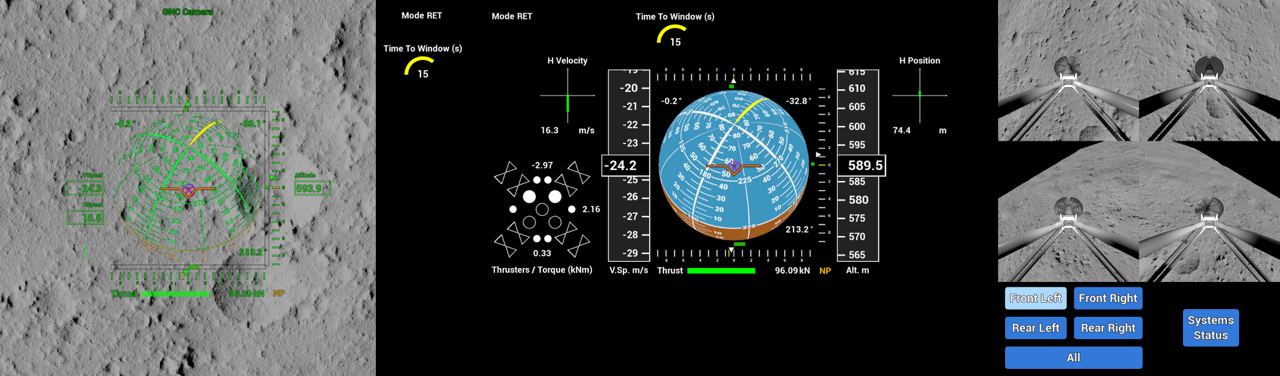Click the 610 mark on the altitude tape
The image size is (1280, 376).
click(857, 89)
